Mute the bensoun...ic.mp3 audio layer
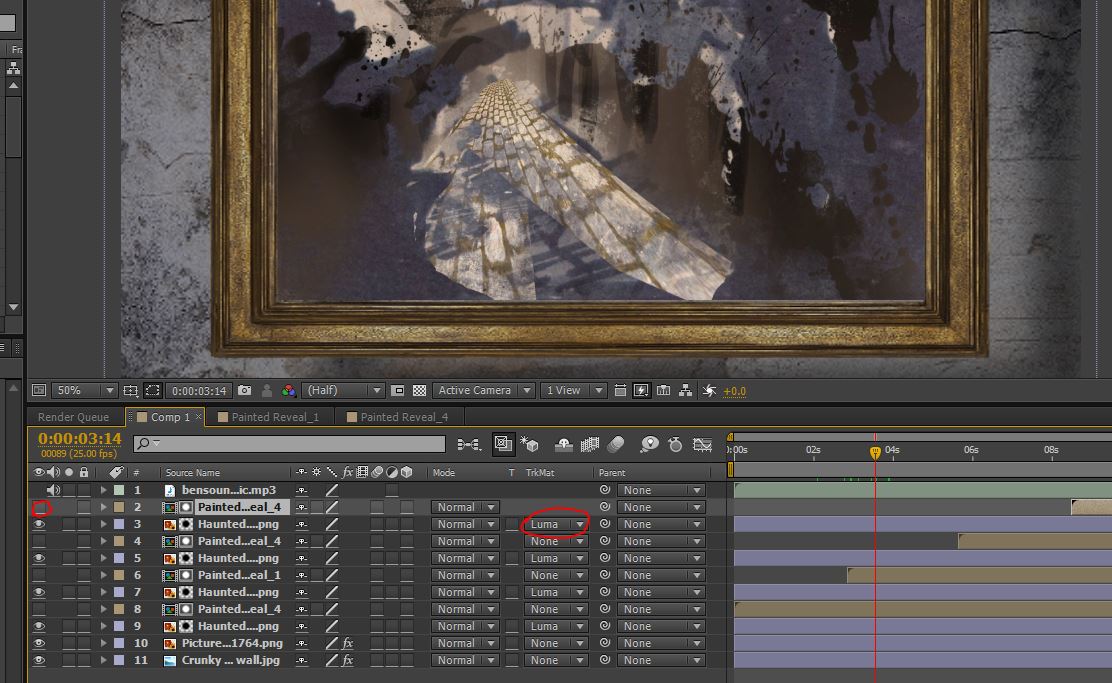The image size is (1112, 683). click(53, 490)
